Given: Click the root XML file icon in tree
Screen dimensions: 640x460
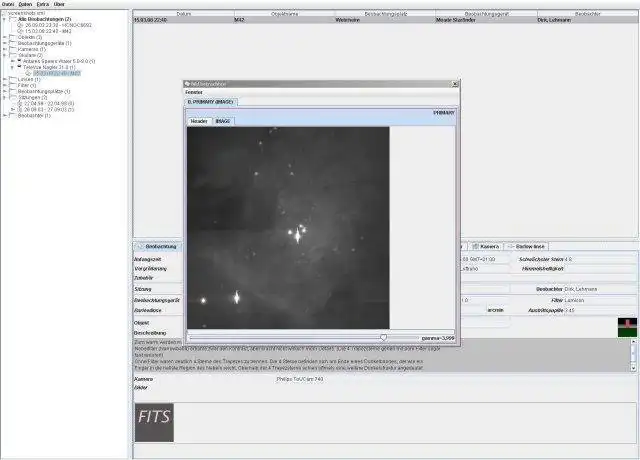Looking at the screenshot, I should click(5, 13).
